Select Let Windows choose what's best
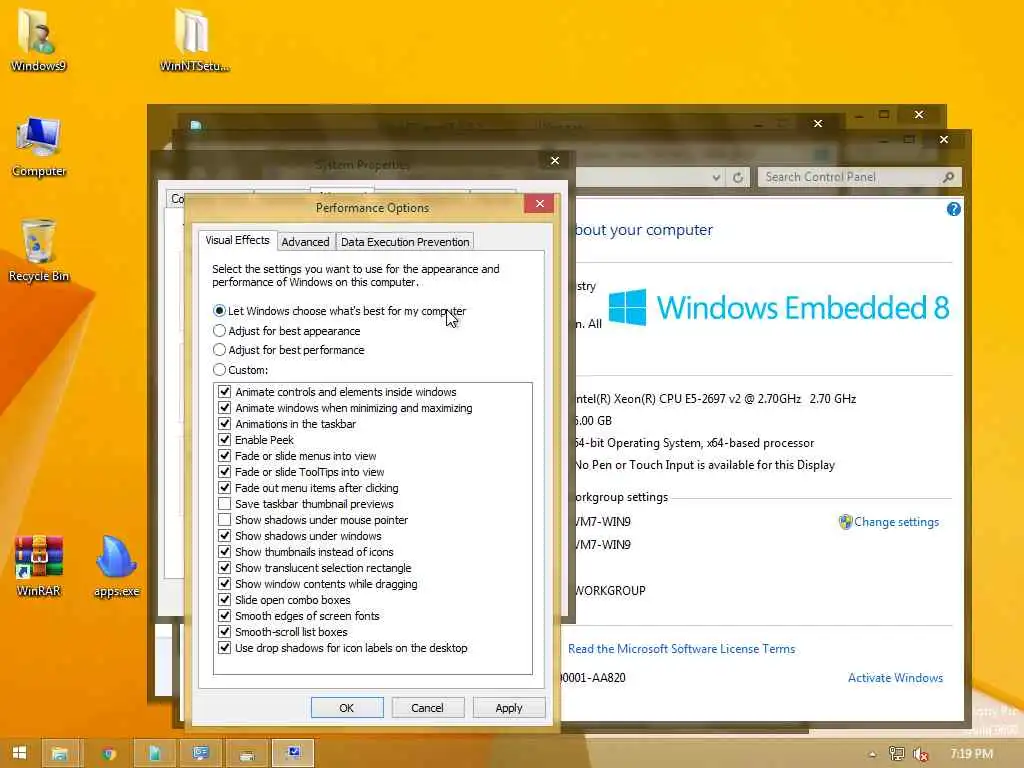 pos(340,311)
